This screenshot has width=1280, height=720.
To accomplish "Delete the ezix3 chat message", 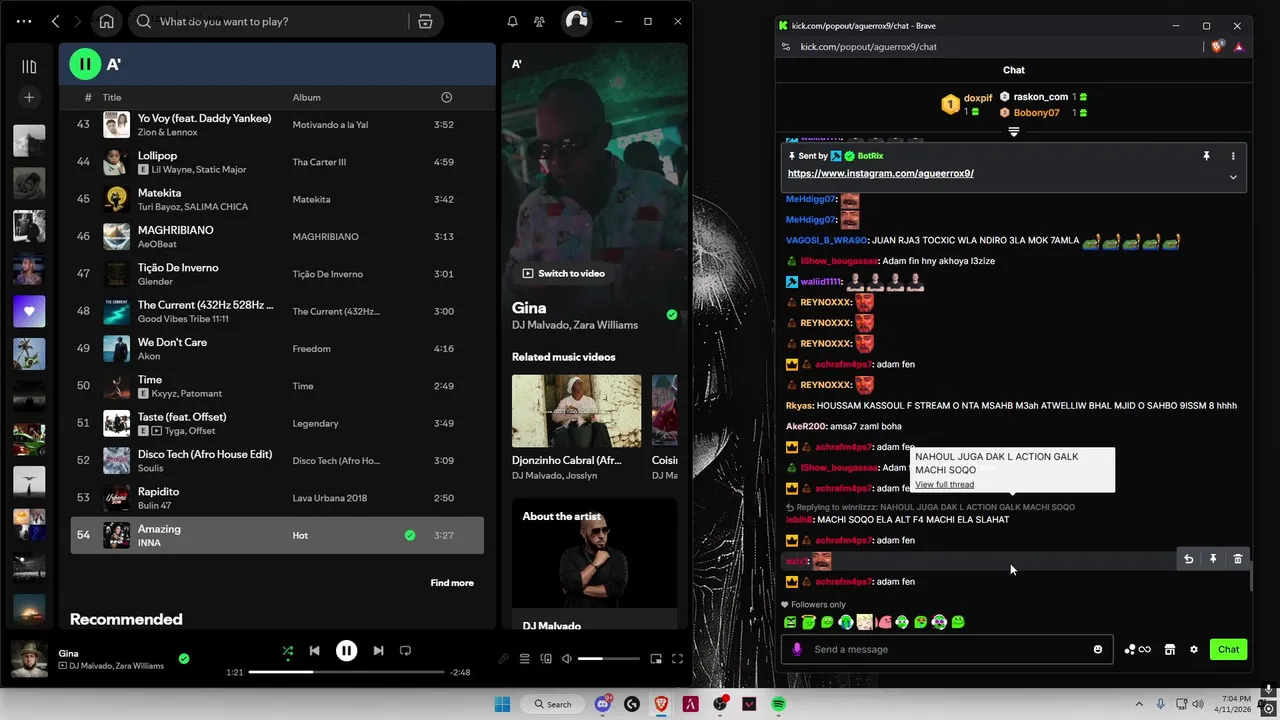I will [x=1237, y=559].
